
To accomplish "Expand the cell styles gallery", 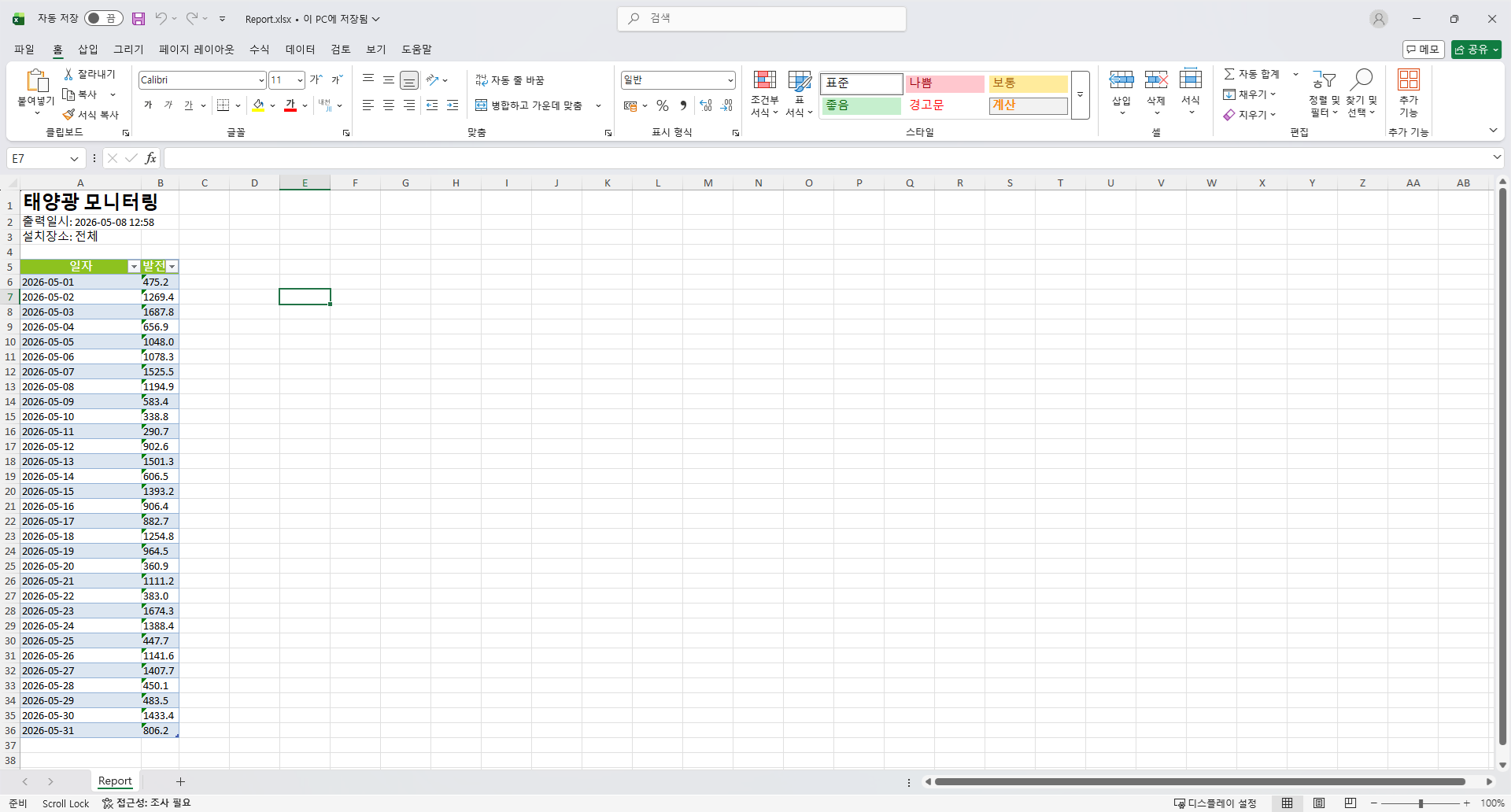I will [1080, 95].
